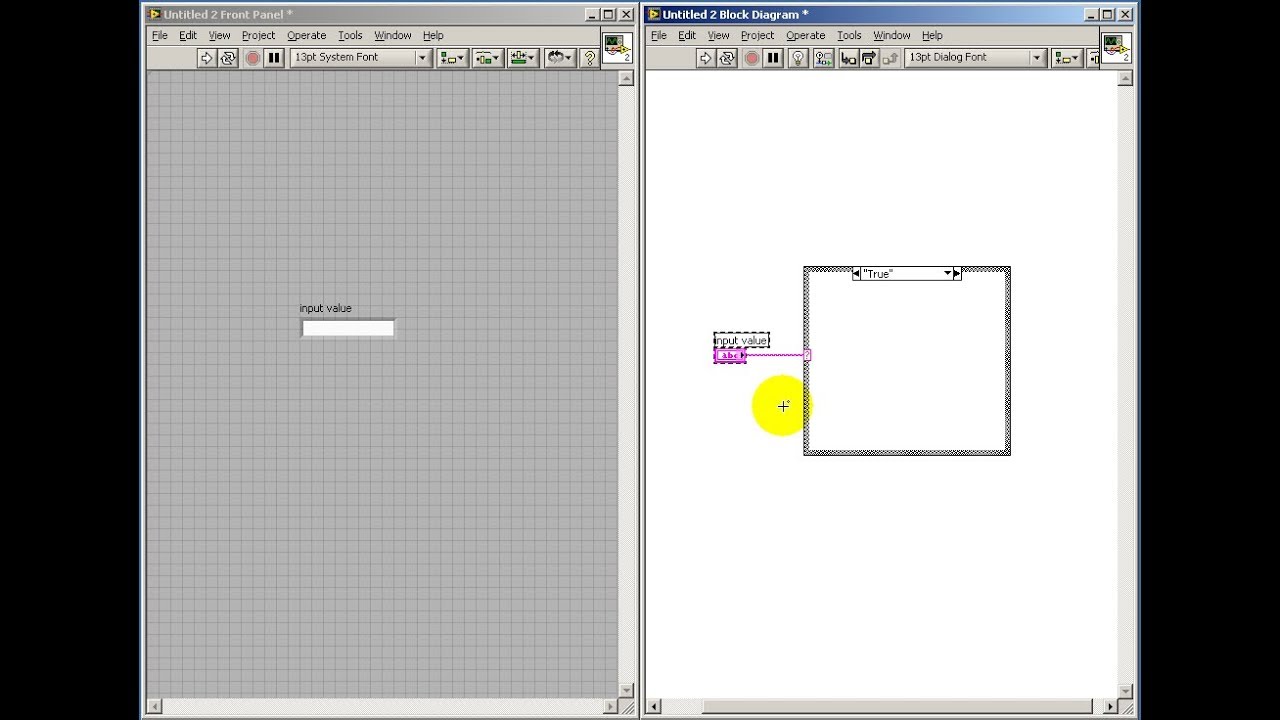Click Block Diagram vertical scroll down arrow

1126,690
